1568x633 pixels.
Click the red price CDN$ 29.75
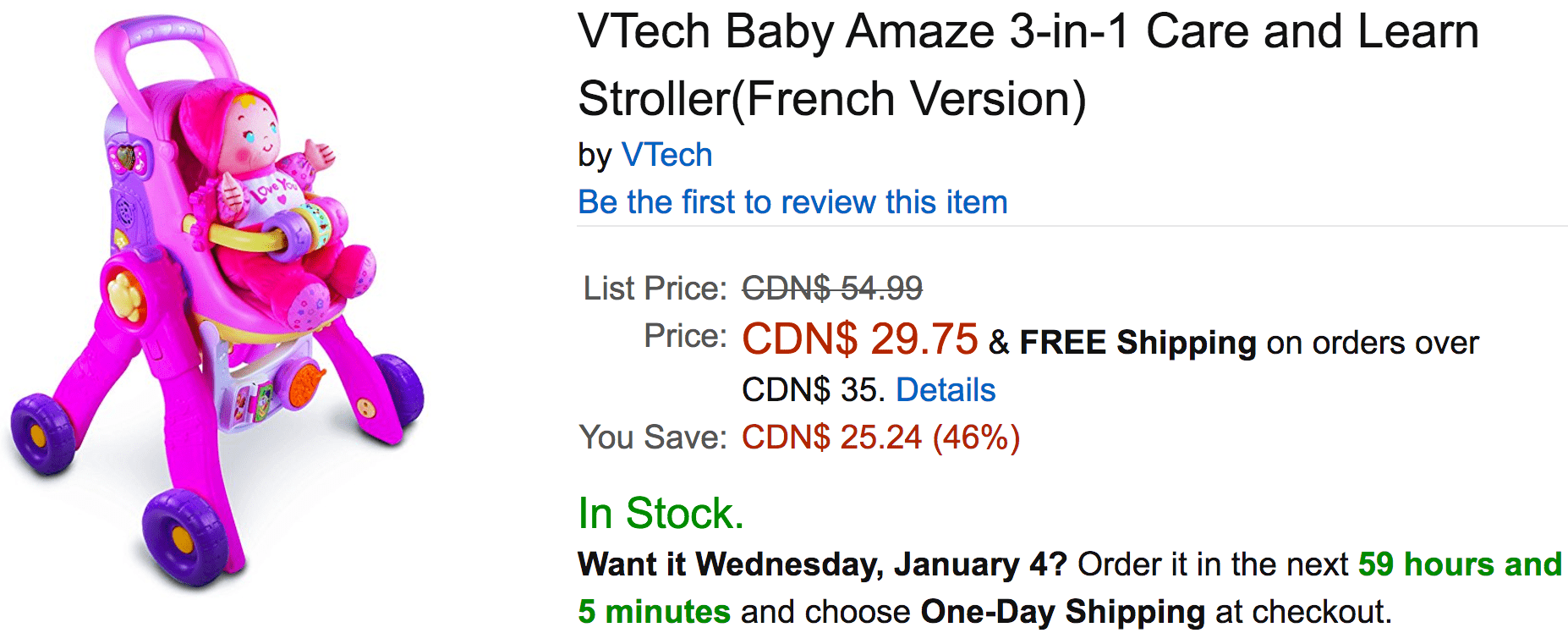859,339
